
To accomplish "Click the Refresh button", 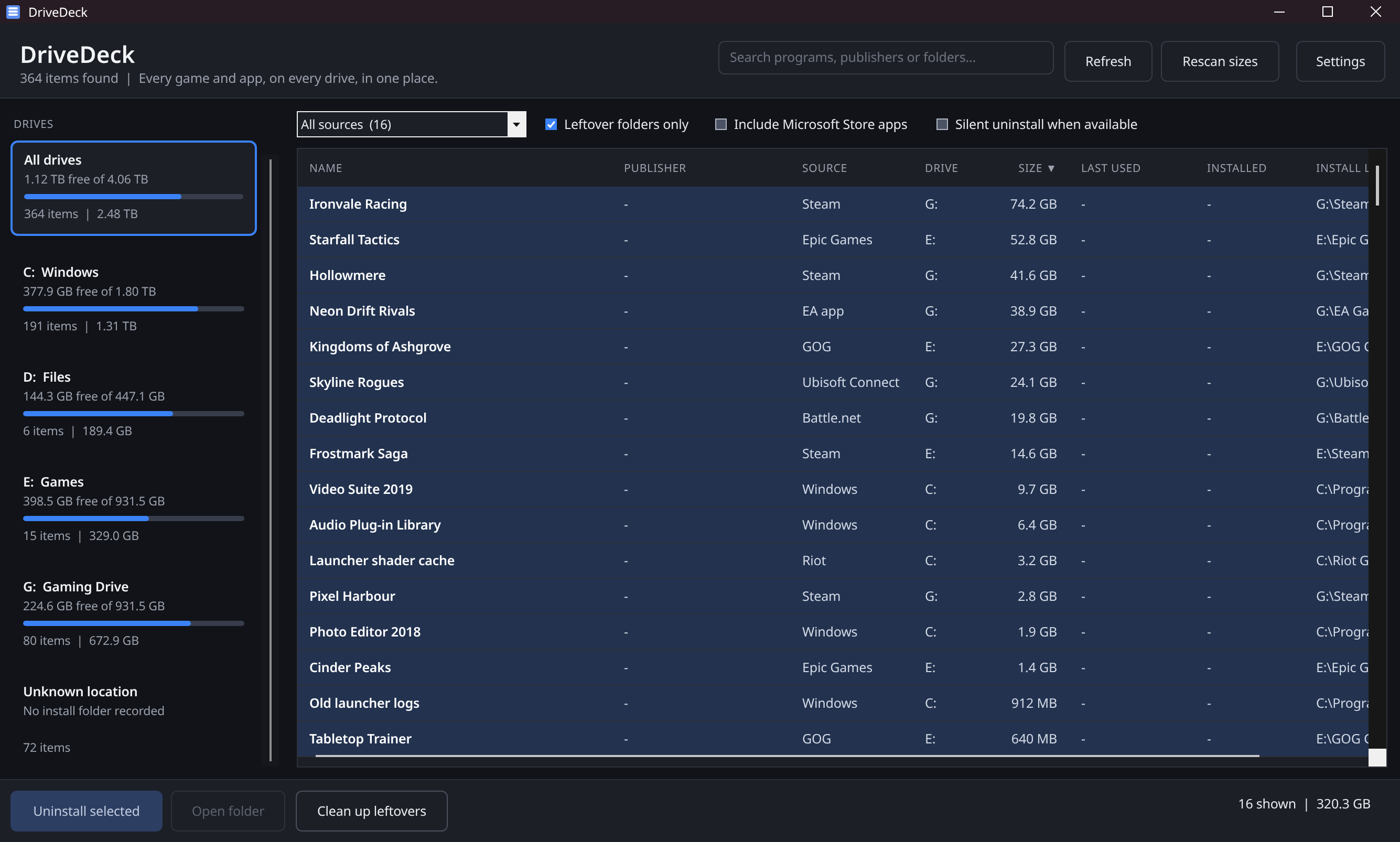I will click(1108, 61).
